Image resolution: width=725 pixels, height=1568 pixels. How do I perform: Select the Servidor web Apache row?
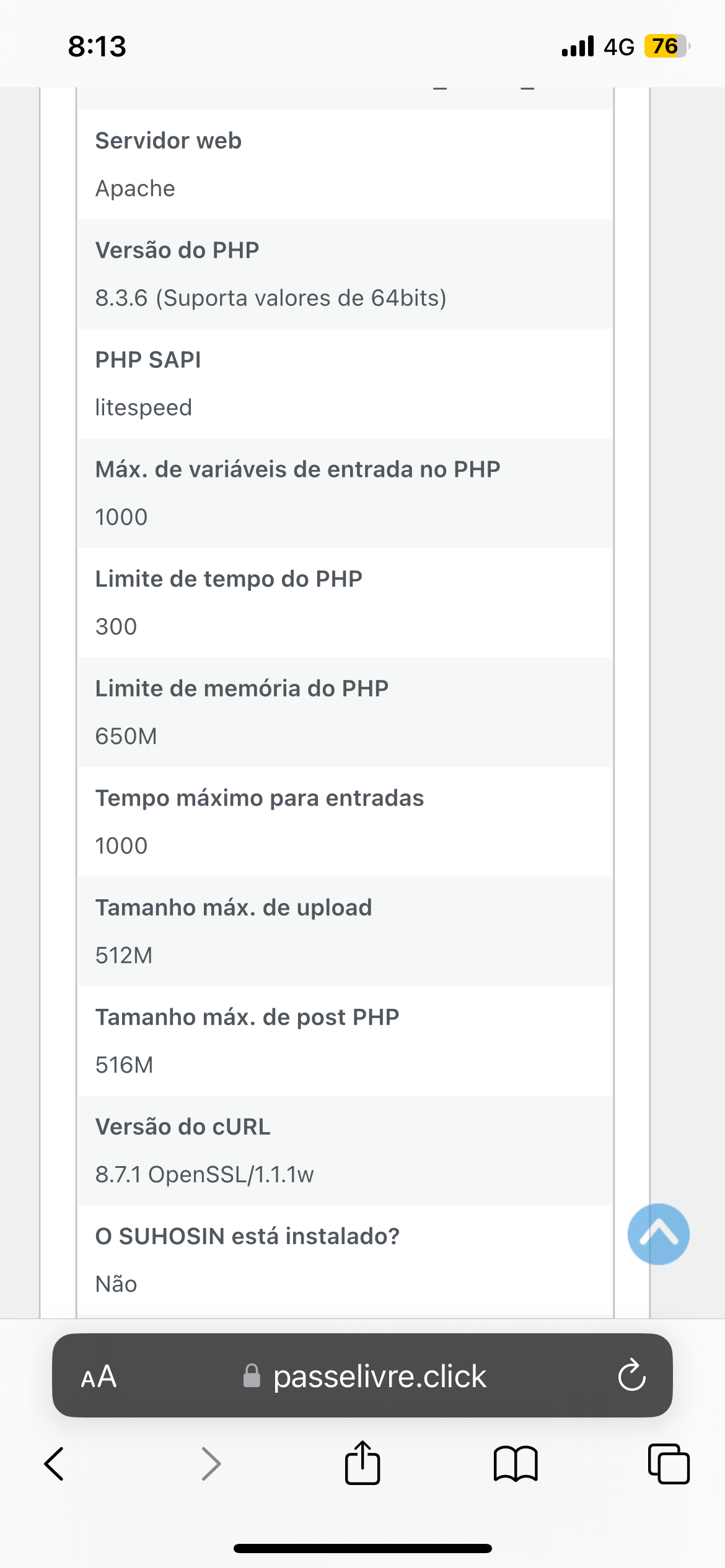coord(345,164)
